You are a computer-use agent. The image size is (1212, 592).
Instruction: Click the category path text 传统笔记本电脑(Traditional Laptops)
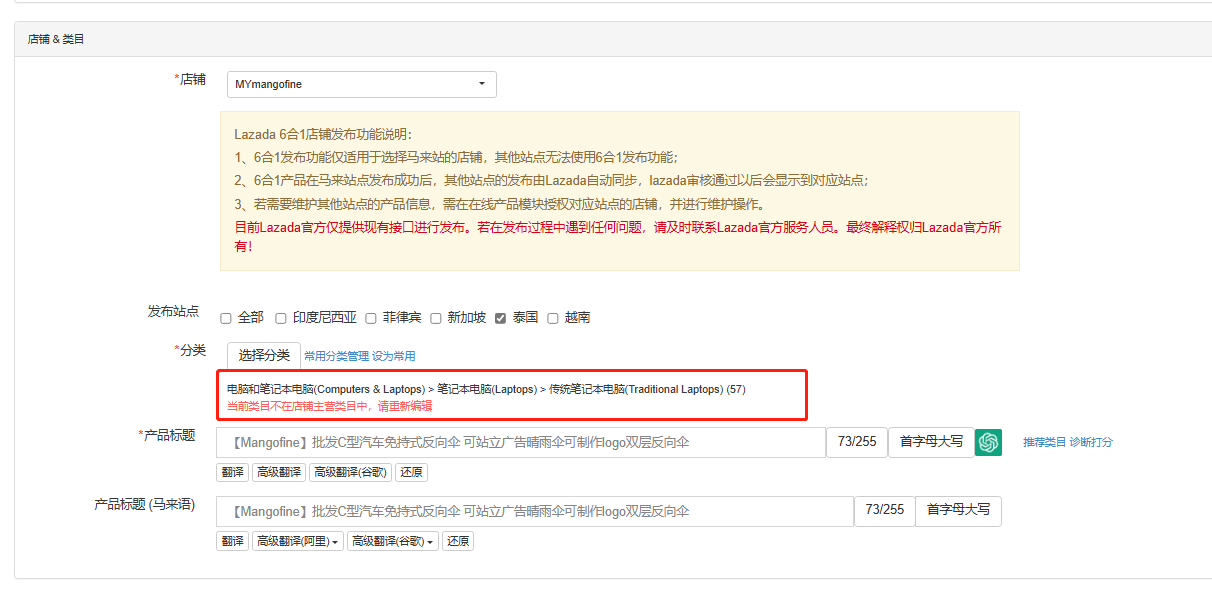636,389
